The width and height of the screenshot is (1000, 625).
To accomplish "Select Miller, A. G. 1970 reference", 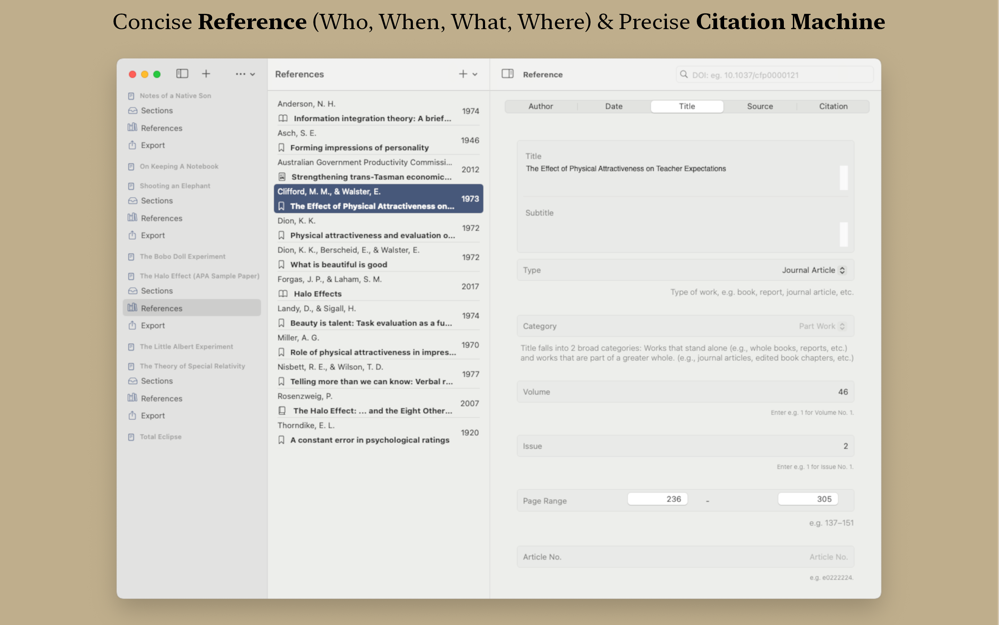I will click(378, 345).
